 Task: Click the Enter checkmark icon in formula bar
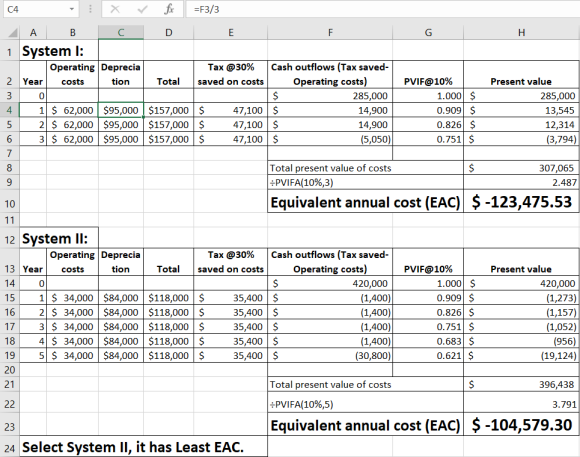[x=142, y=9]
